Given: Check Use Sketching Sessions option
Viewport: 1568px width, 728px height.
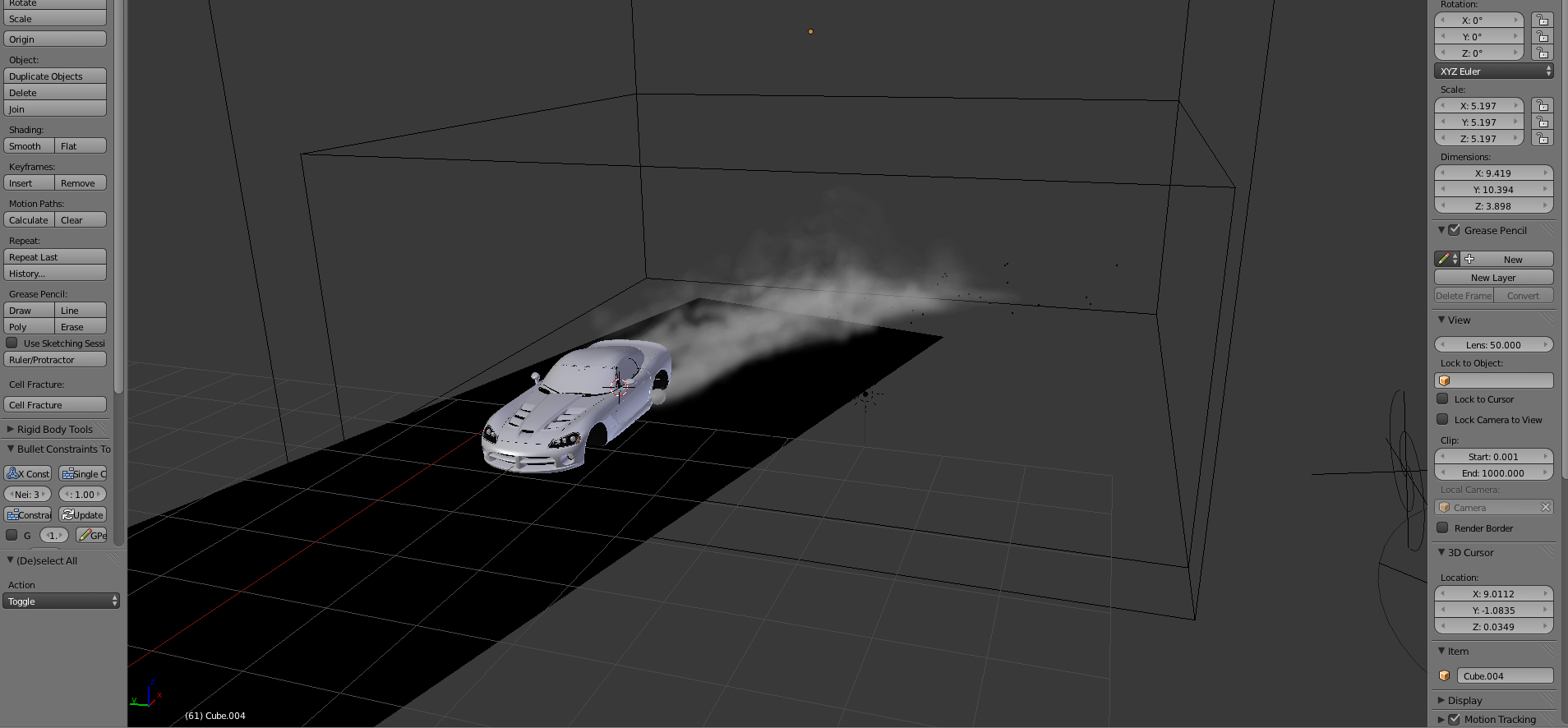Looking at the screenshot, I should (12, 343).
